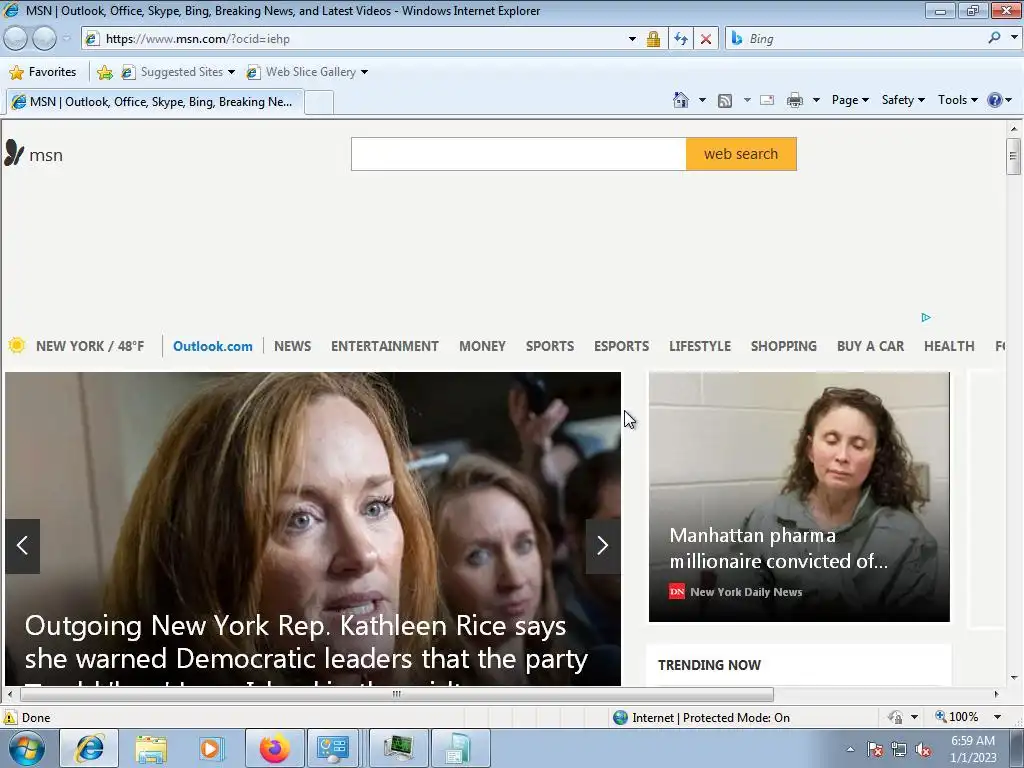Open the BUY A CAR link
Screen dimensions: 1024x768
(871, 346)
